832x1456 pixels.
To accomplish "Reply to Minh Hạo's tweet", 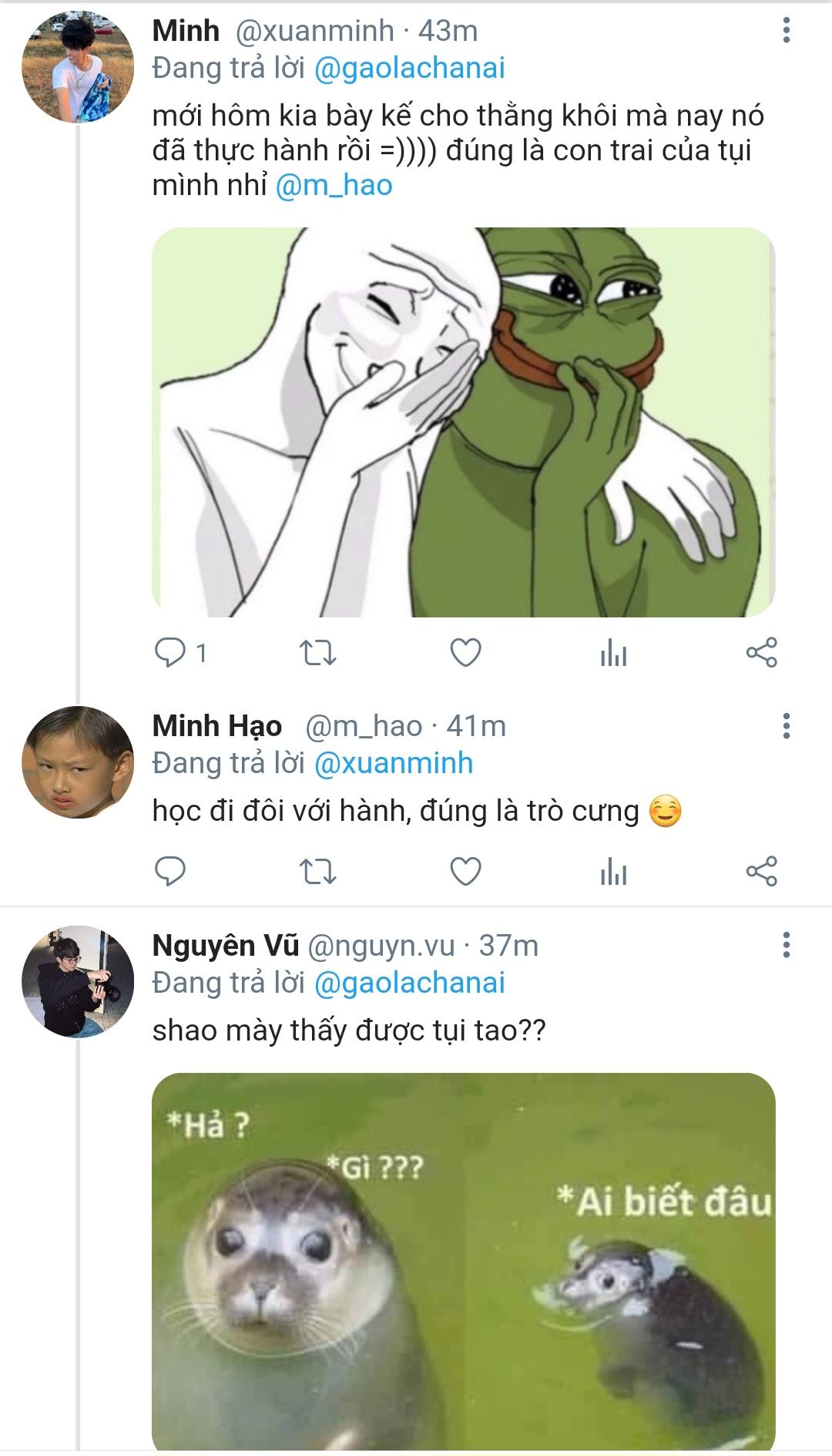I will (170, 871).
